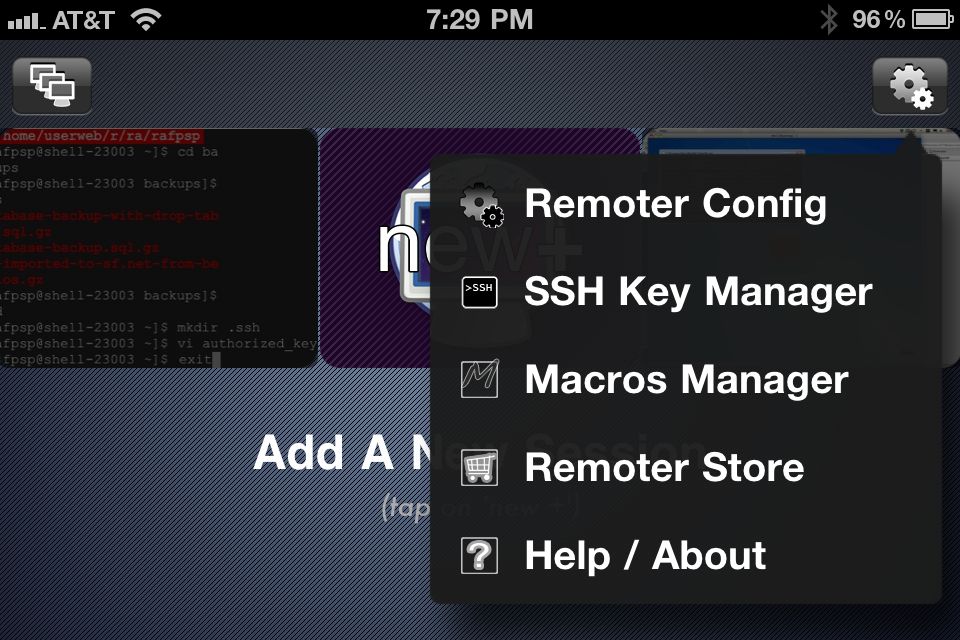Tap the Bluetooth status icon
The height and width of the screenshot is (640, 960).
click(828, 20)
